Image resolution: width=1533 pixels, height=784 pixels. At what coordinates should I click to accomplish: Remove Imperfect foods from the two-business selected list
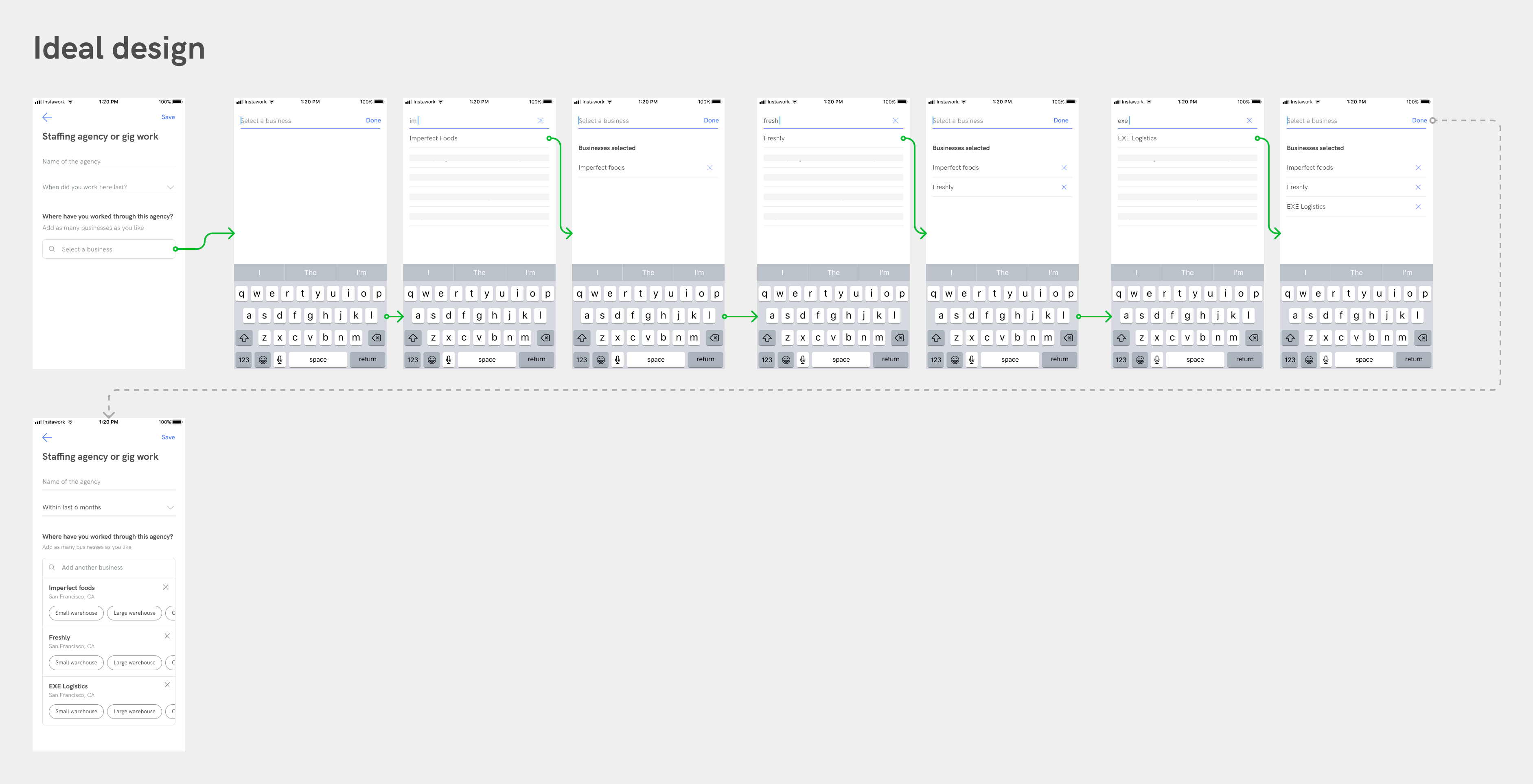click(x=1064, y=168)
